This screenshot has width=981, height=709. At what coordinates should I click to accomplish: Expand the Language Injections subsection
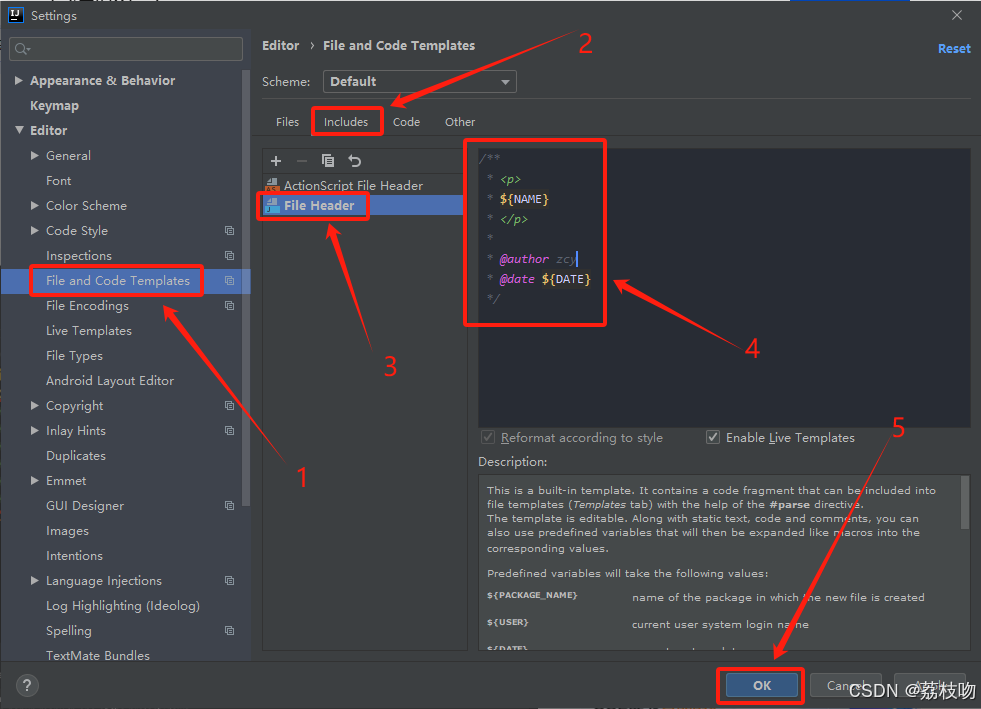coord(35,581)
